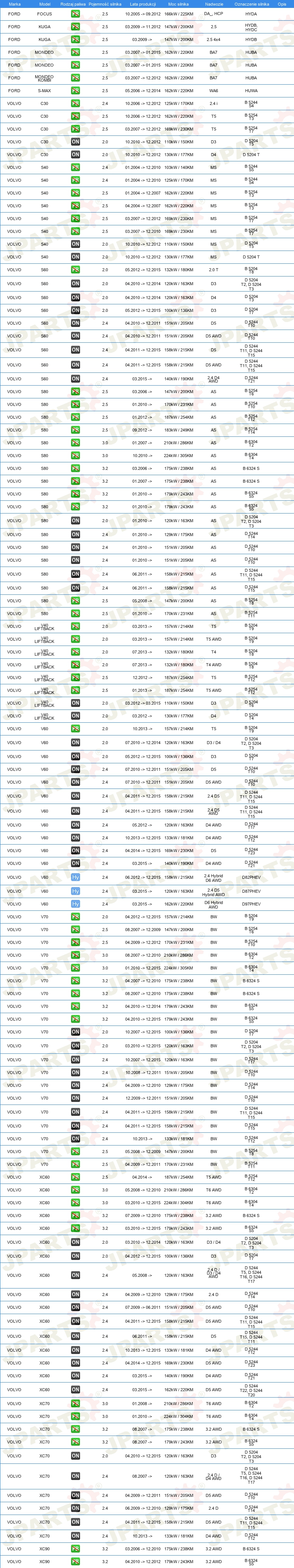Click petrol icon in XC70 01.2008 row

[76, 1404]
